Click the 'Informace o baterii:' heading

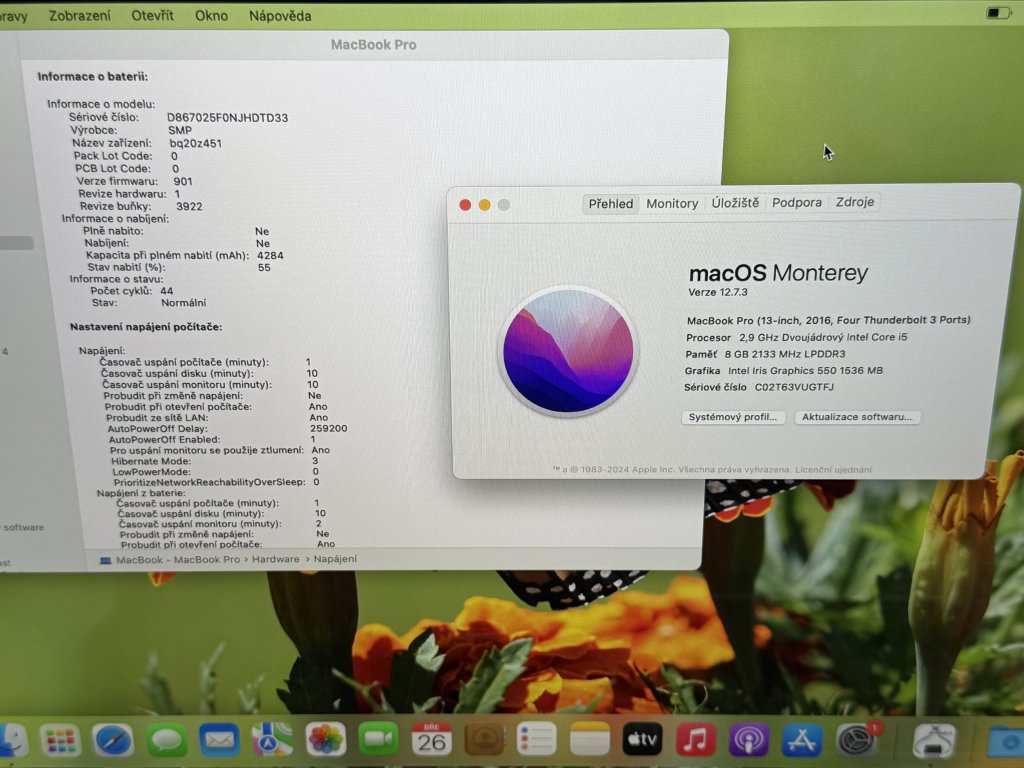pos(93,76)
